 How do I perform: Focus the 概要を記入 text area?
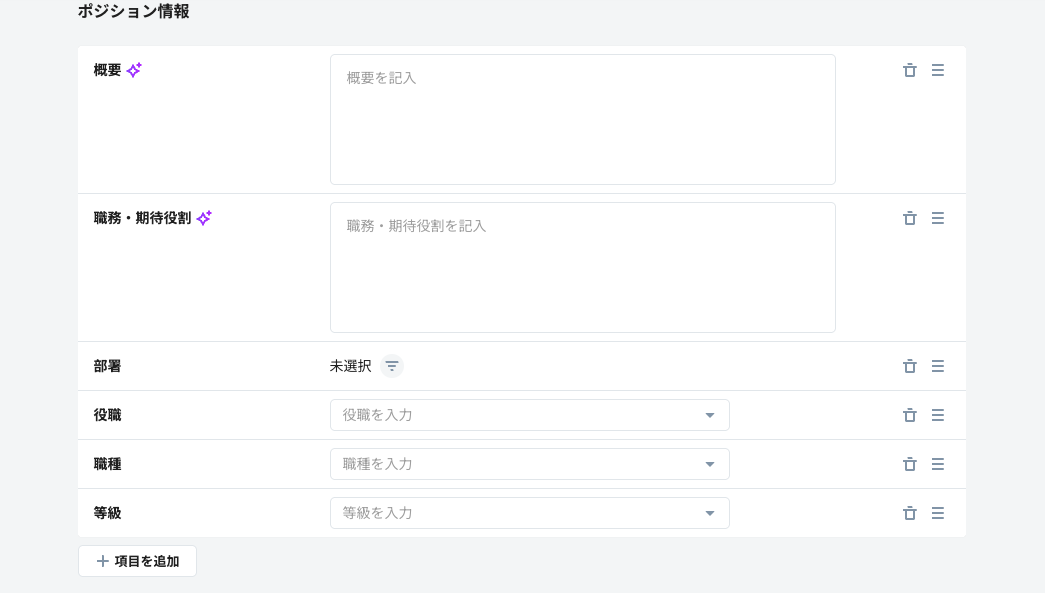(x=582, y=120)
